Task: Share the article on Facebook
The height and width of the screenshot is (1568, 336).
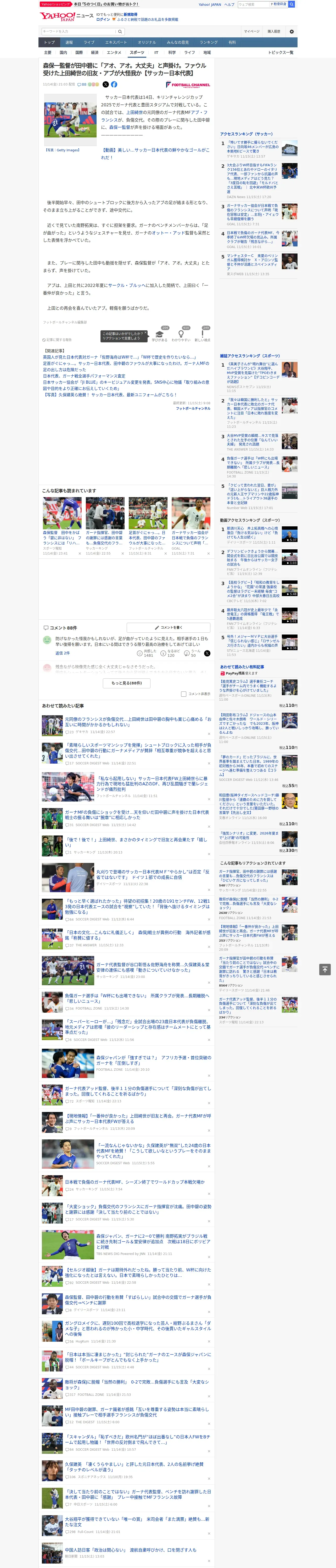Action: 114,85
